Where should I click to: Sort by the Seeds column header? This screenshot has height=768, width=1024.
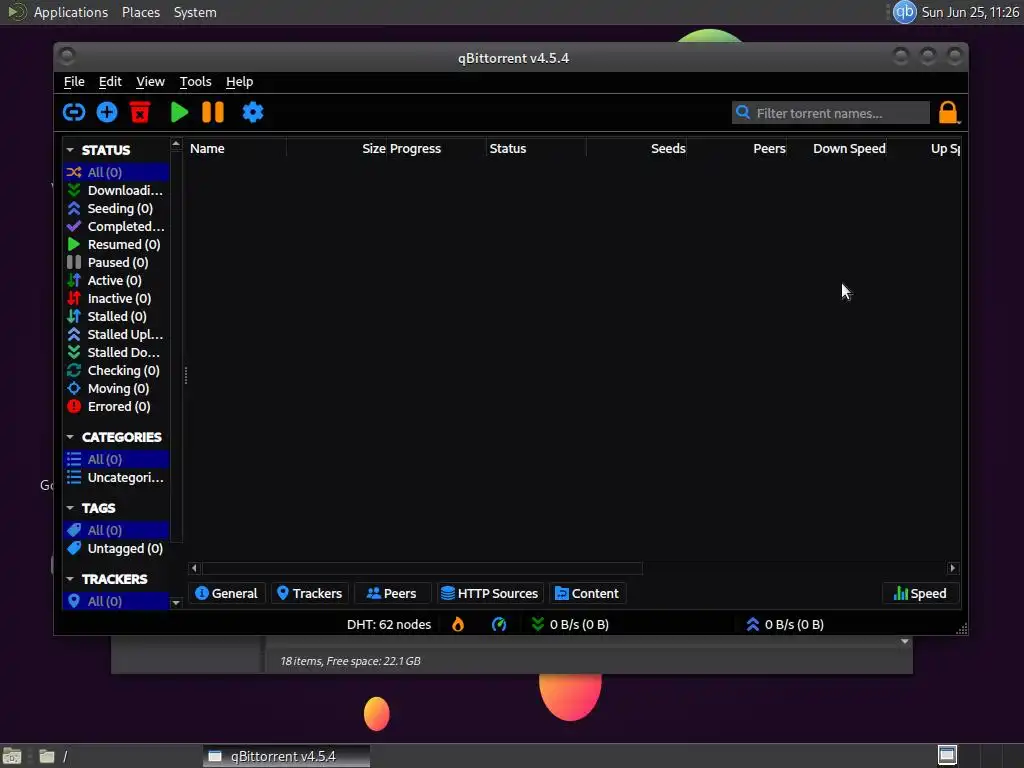pos(636,148)
